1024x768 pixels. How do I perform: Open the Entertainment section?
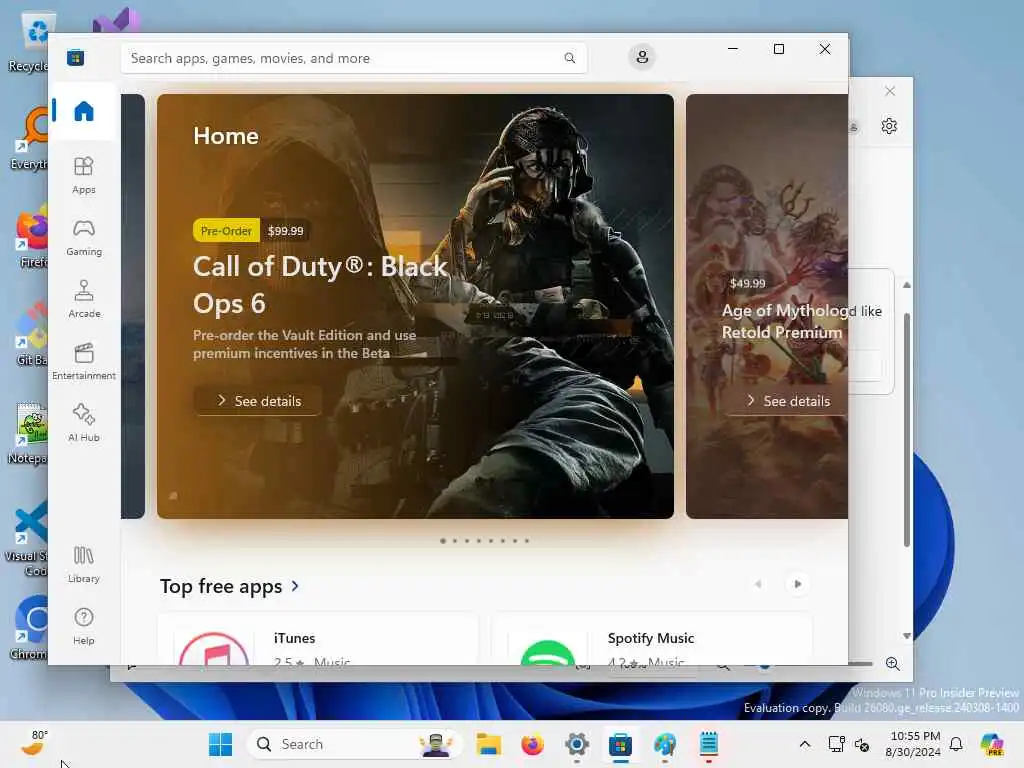(x=84, y=361)
